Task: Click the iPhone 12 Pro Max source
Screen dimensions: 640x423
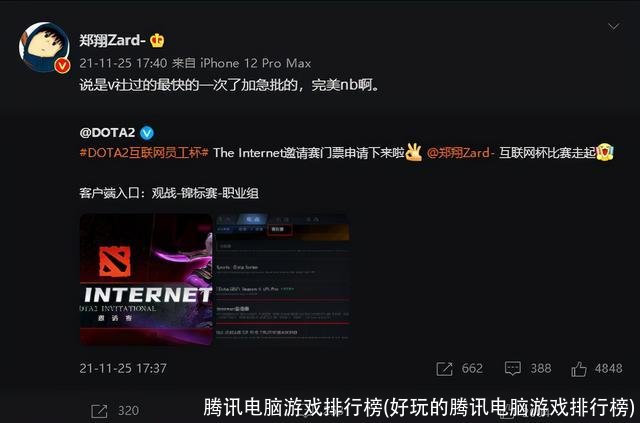Action: 256,63
